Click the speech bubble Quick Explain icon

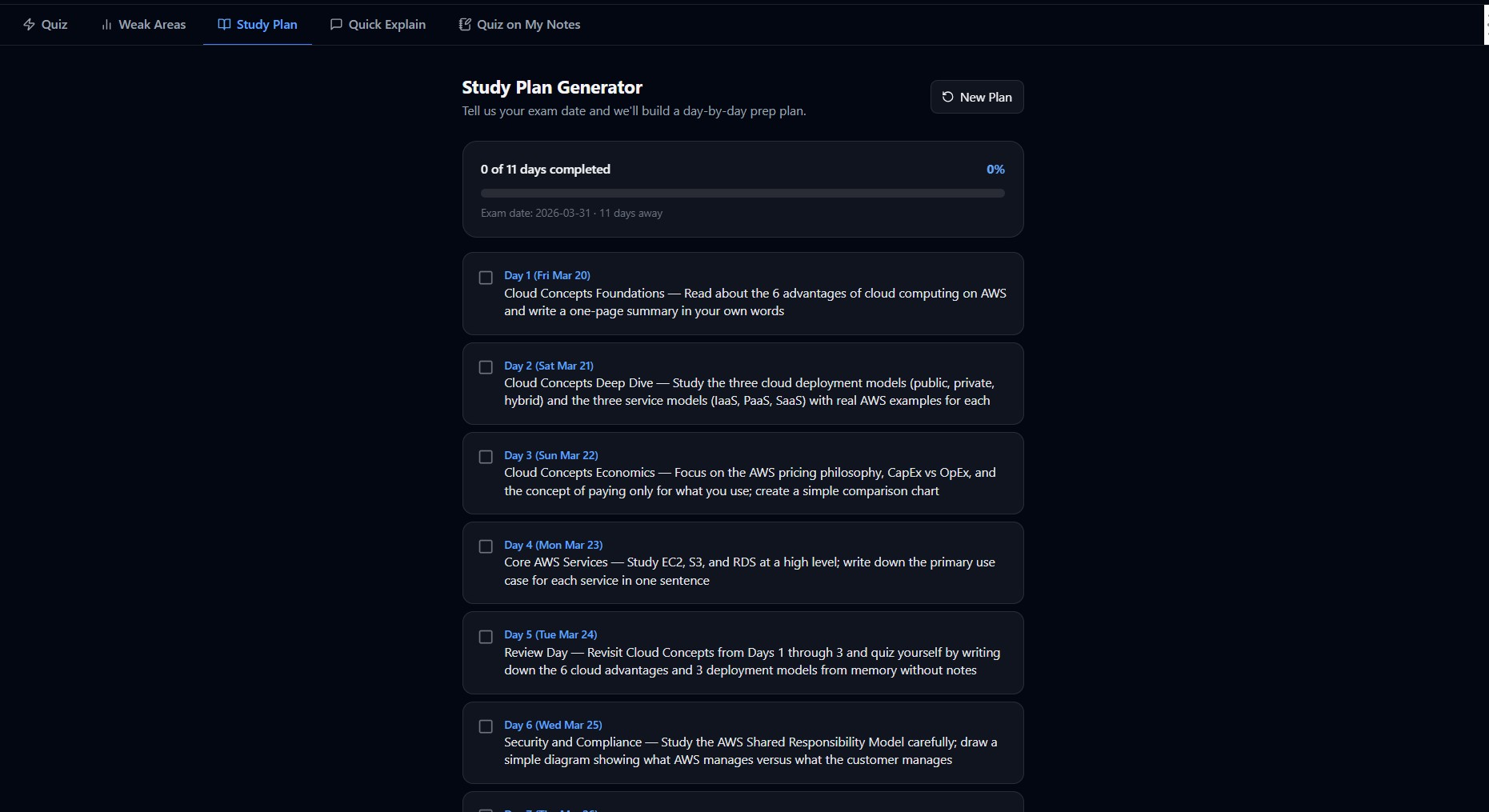[x=336, y=25]
